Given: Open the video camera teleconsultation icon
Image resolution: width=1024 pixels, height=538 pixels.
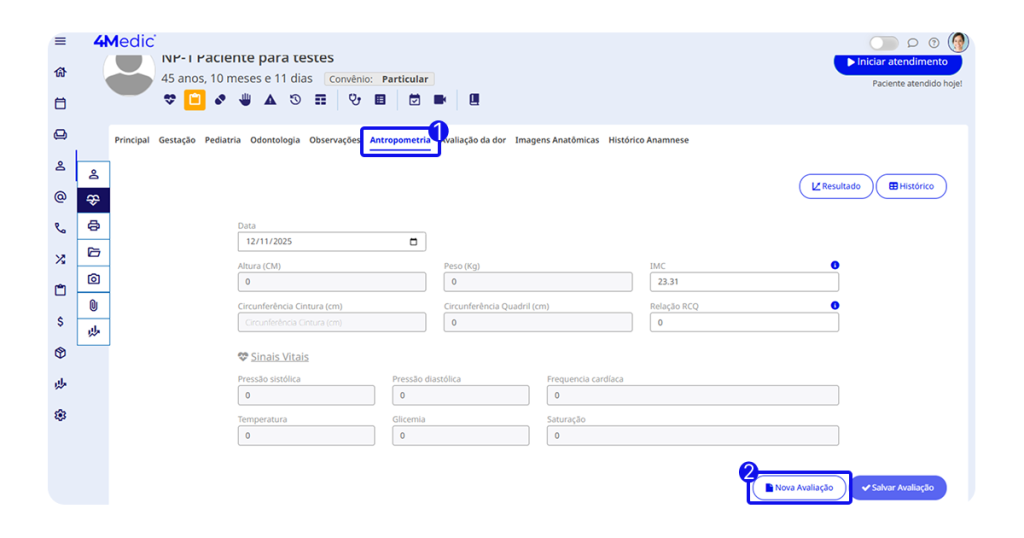Looking at the screenshot, I should (440, 100).
